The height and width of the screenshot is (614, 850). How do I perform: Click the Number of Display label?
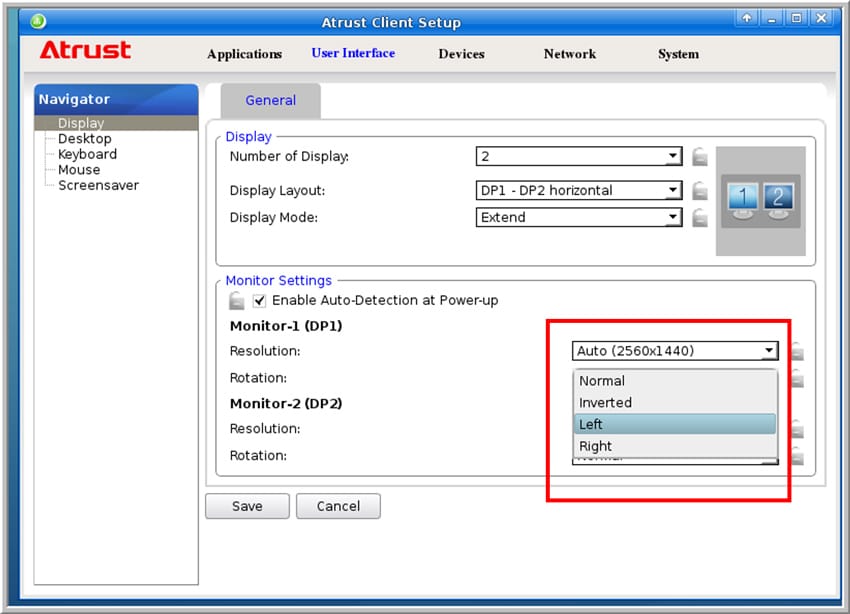coord(289,157)
